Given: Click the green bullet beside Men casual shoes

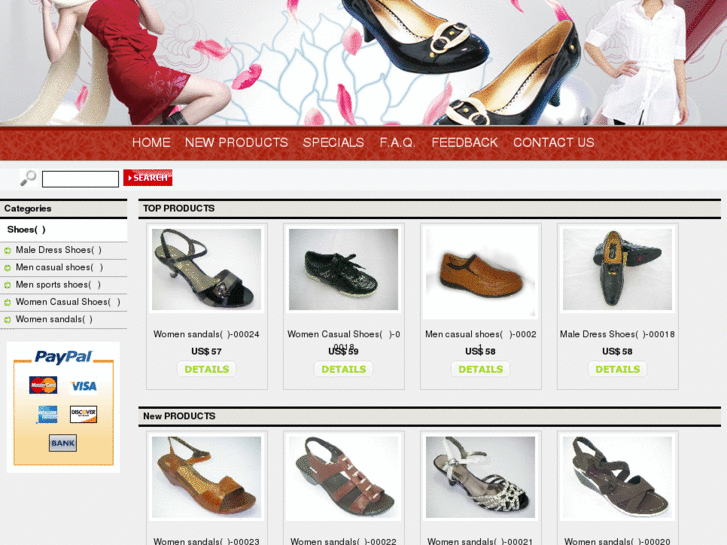Looking at the screenshot, I should [x=7, y=268].
